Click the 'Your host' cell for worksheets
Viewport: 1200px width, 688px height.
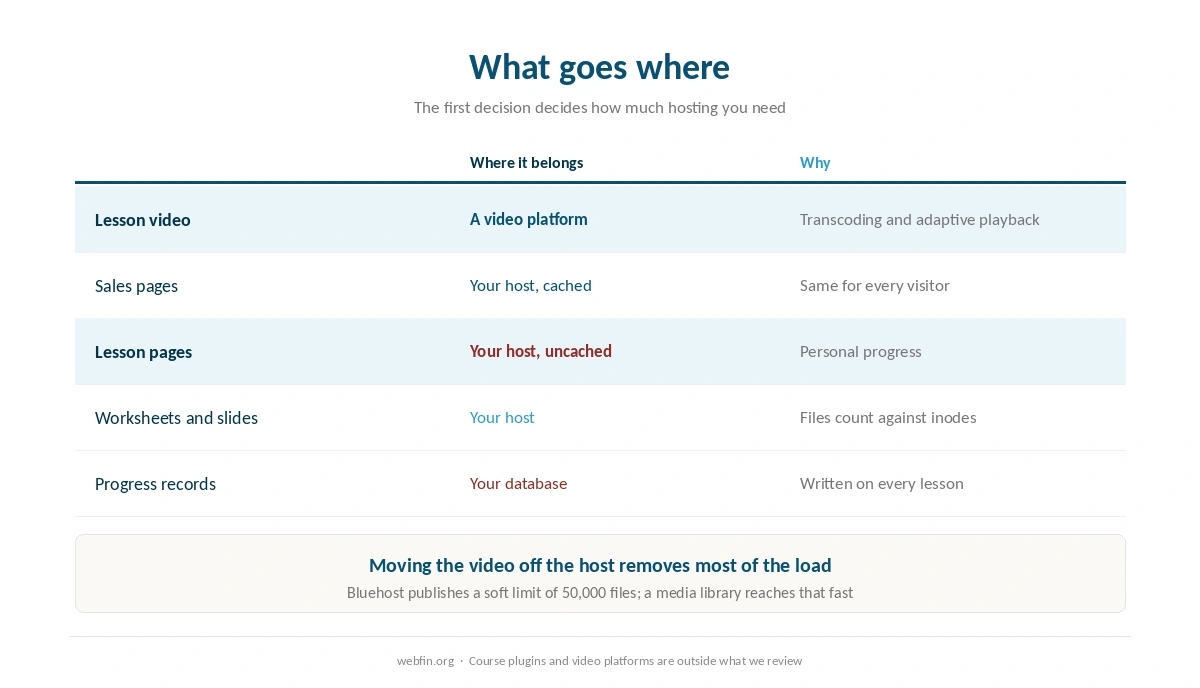(x=502, y=418)
